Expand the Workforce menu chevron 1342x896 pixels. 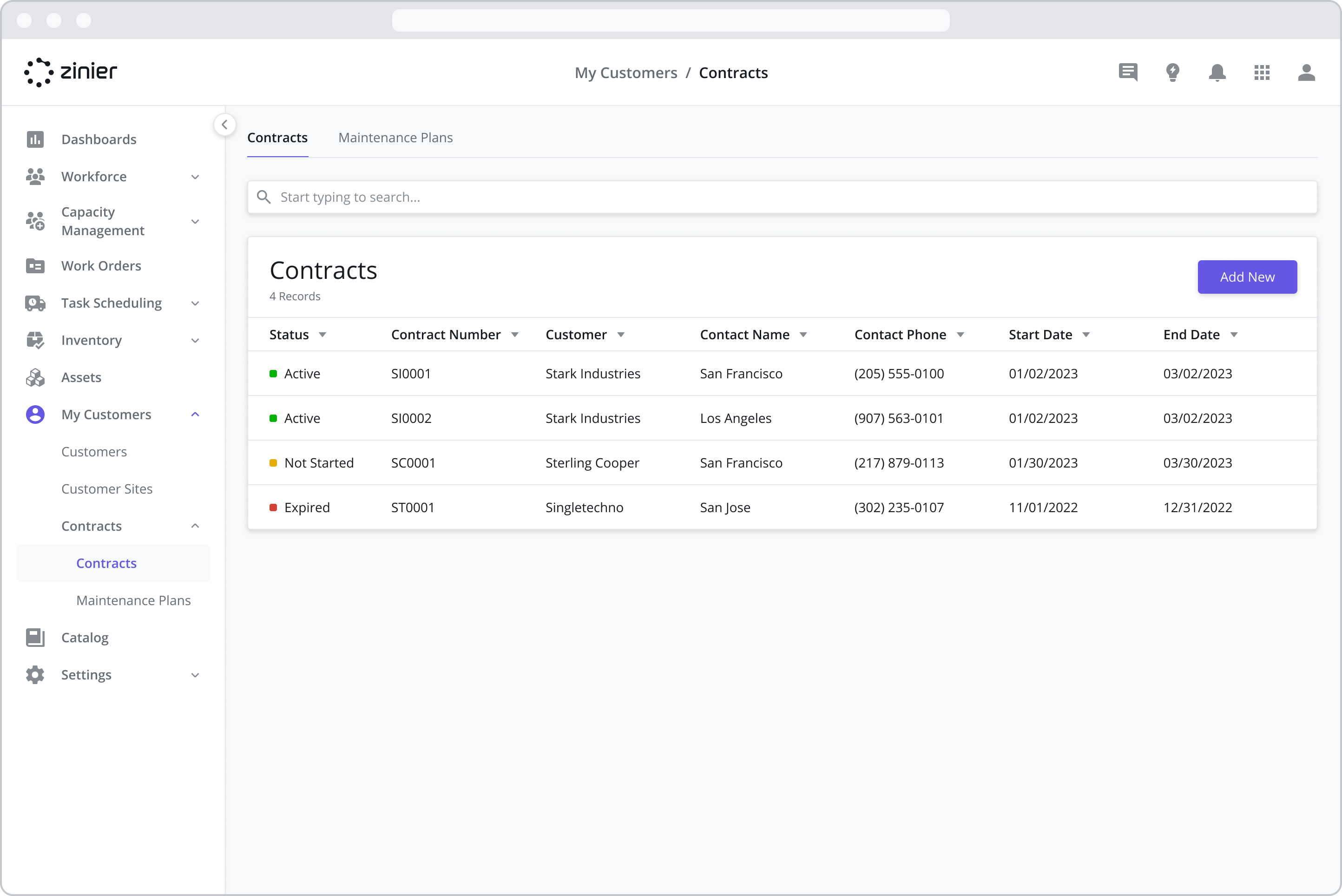[x=195, y=177]
